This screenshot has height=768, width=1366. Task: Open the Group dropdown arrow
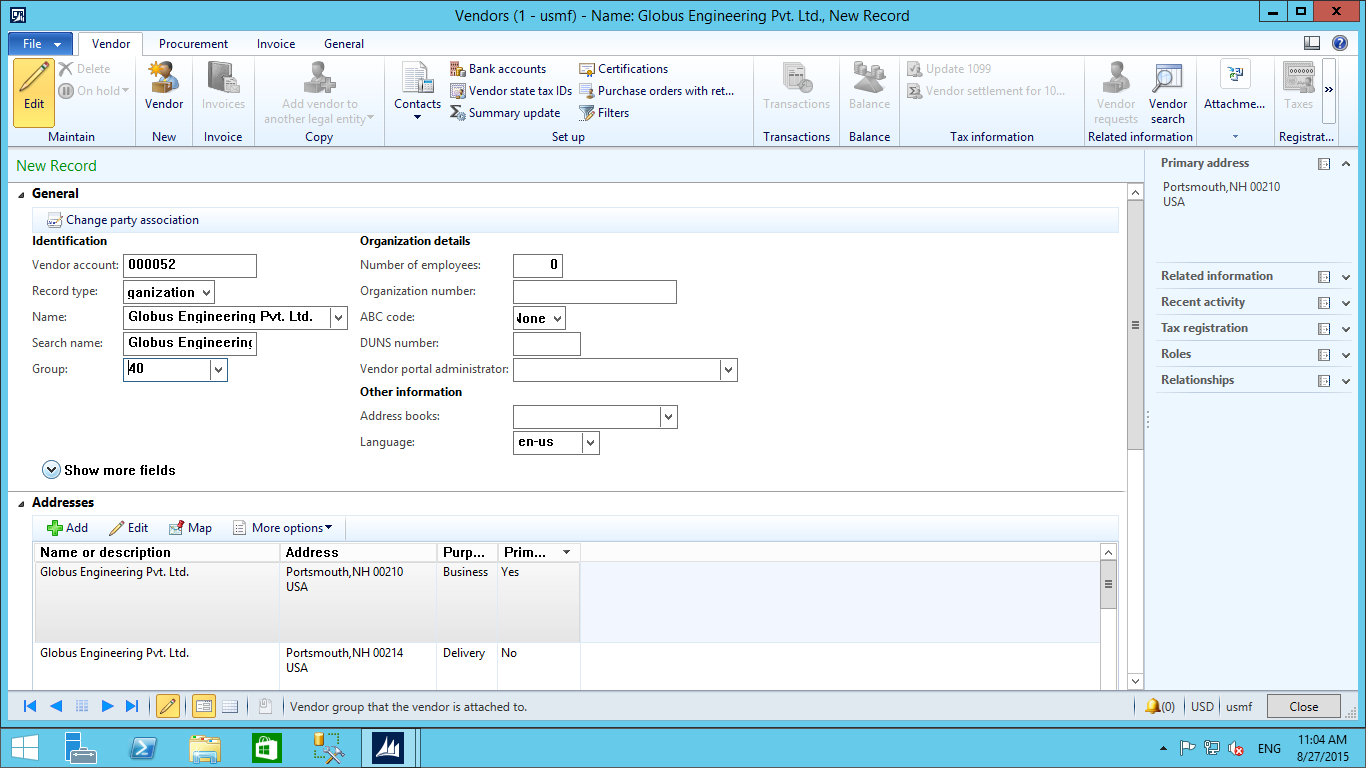click(x=219, y=370)
